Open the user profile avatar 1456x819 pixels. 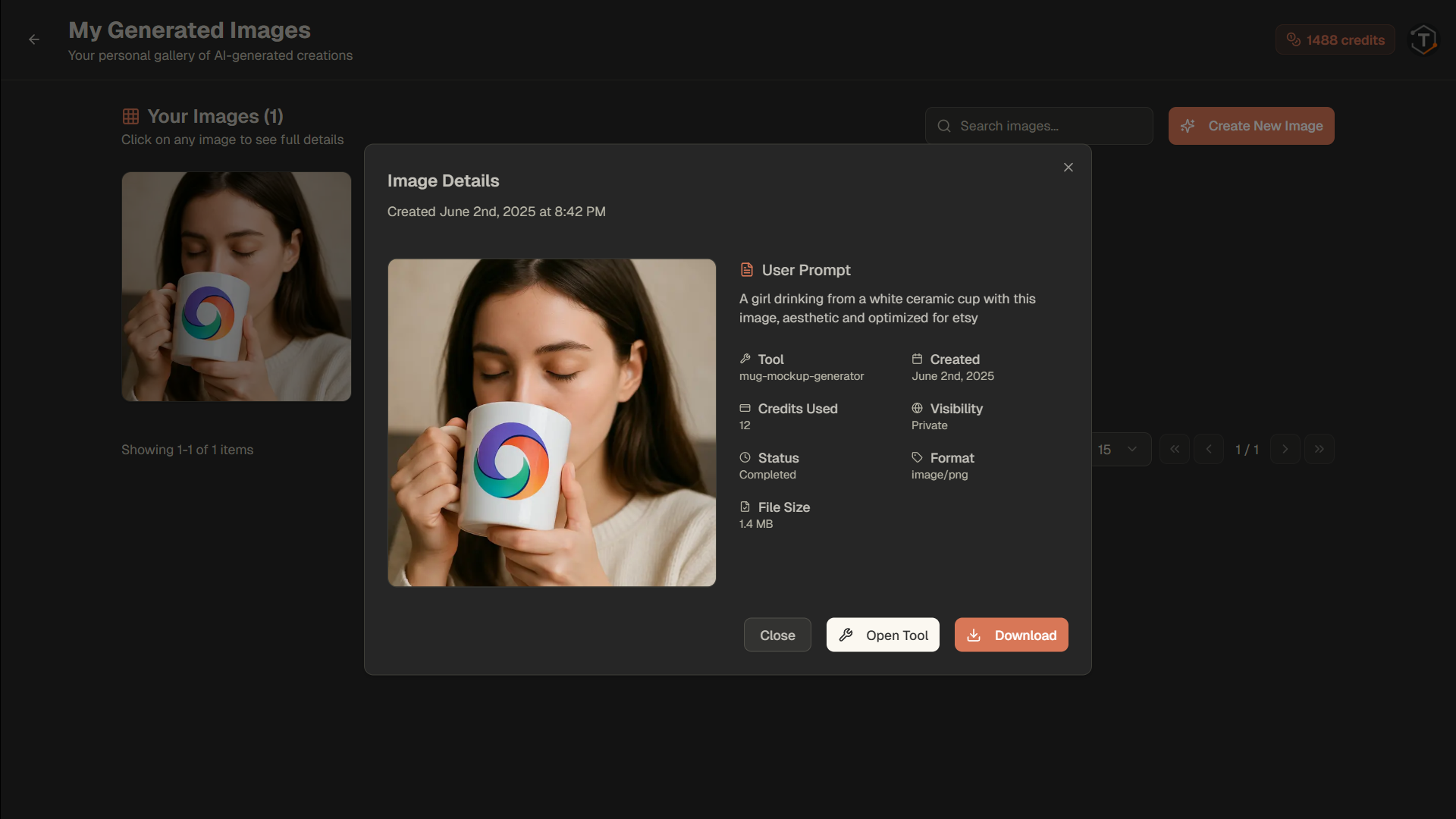(1423, 40)
